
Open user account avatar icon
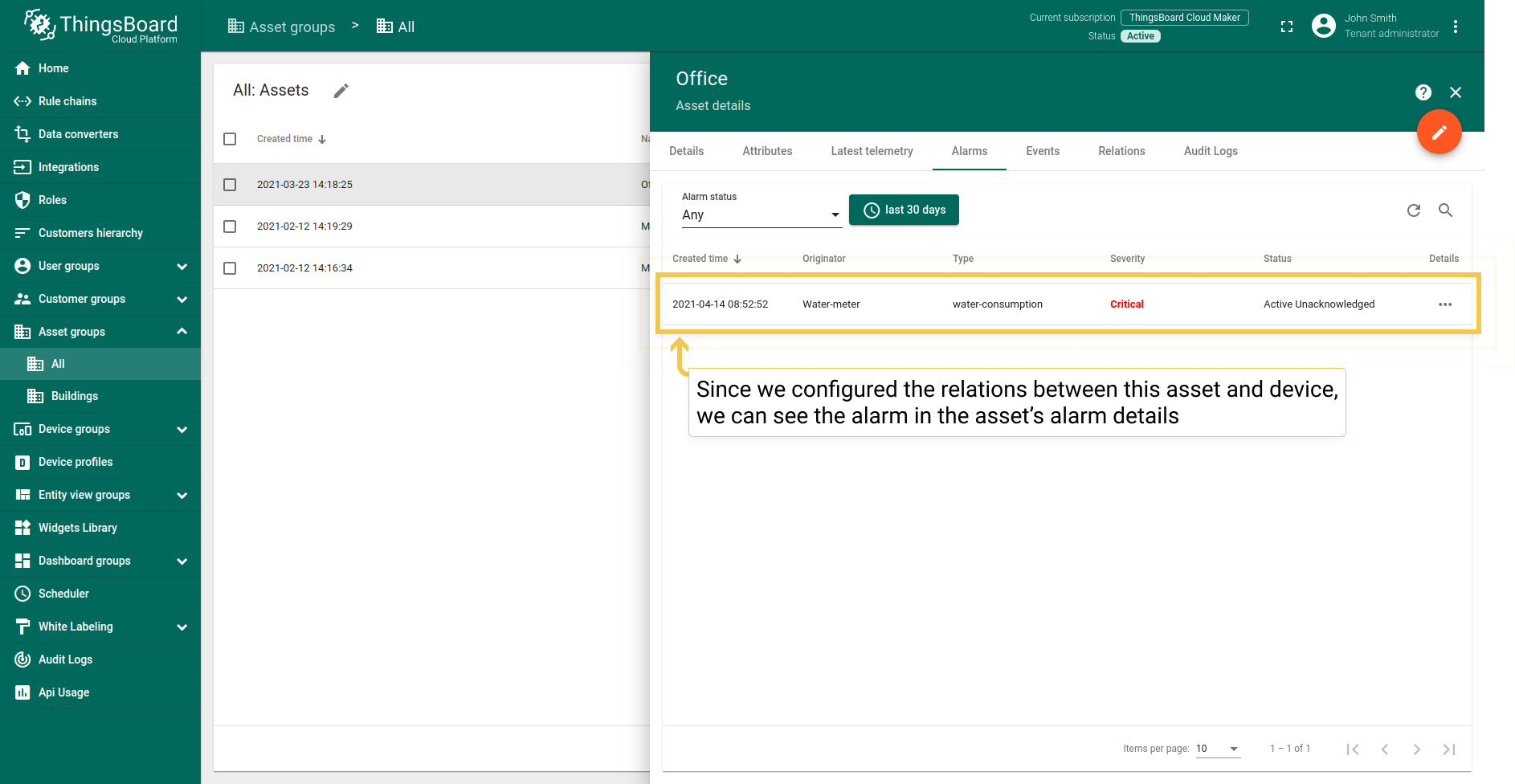tap(1324, 26)
